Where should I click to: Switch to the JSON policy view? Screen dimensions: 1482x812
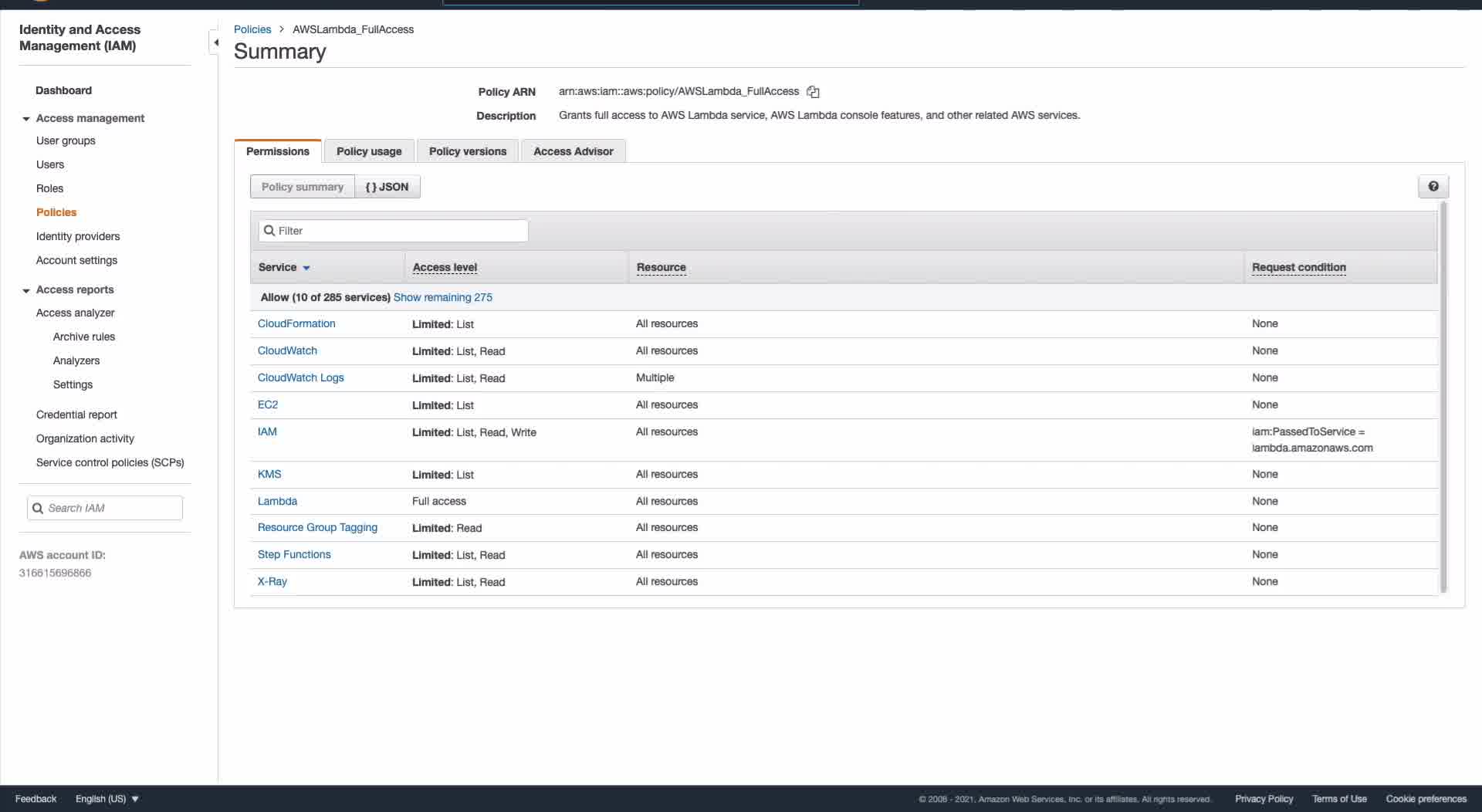(x=387, y=187)
